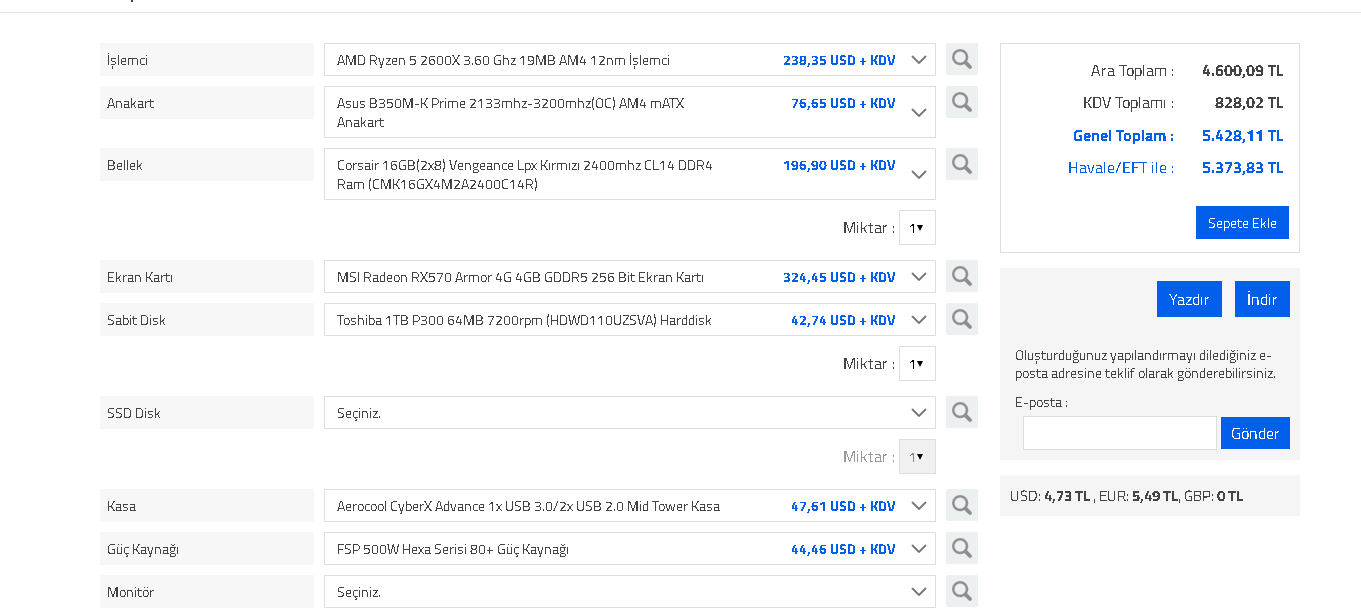
Task: Click the search icon next to Kasa
Action: point(961,505)
